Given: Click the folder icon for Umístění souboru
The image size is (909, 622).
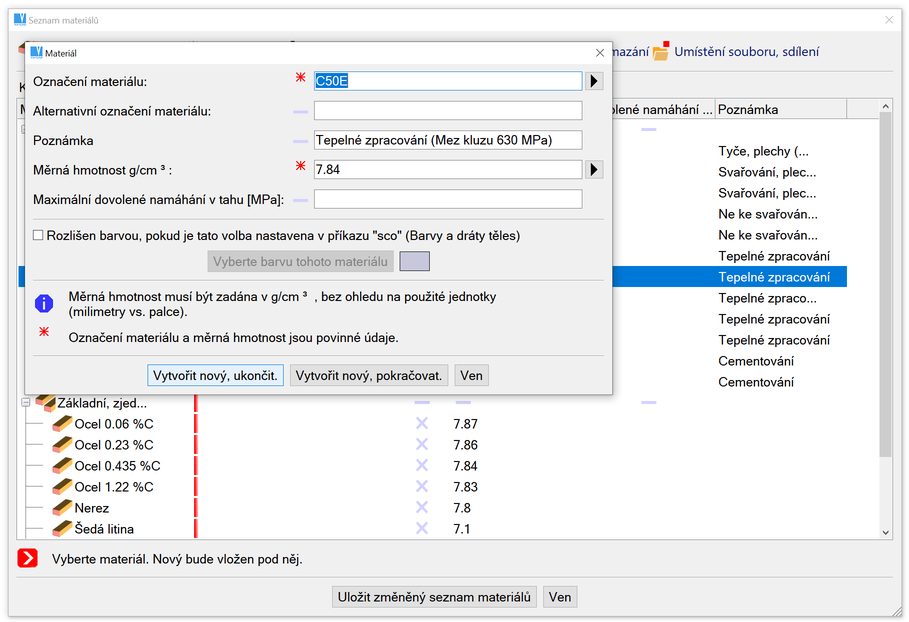Looking at the screenshot, I should pos(661,52).
